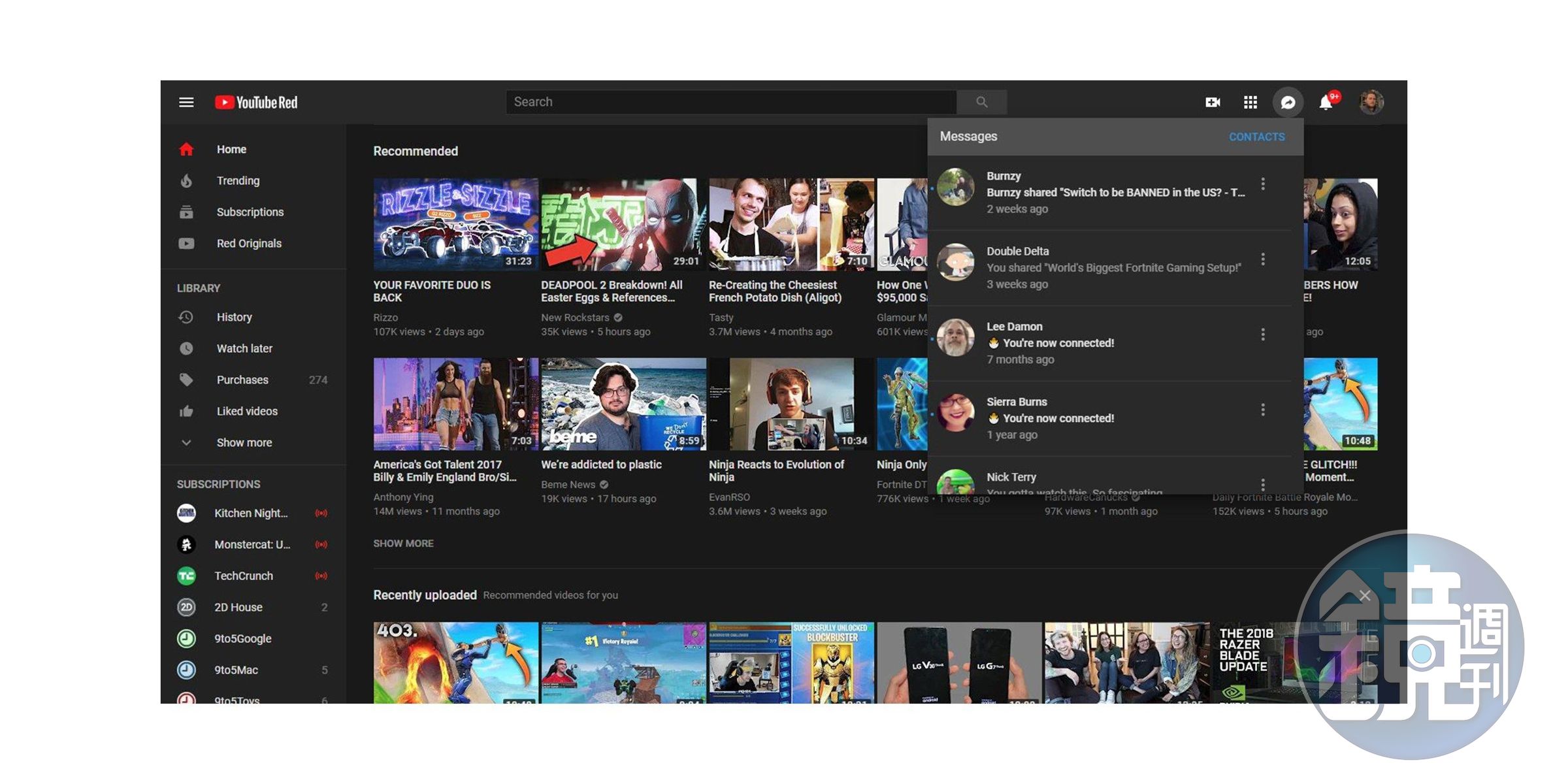Toggle the Messages chat bubble icon
This screenshot has width=1568, height=784.
click(x=1288, y=103)
